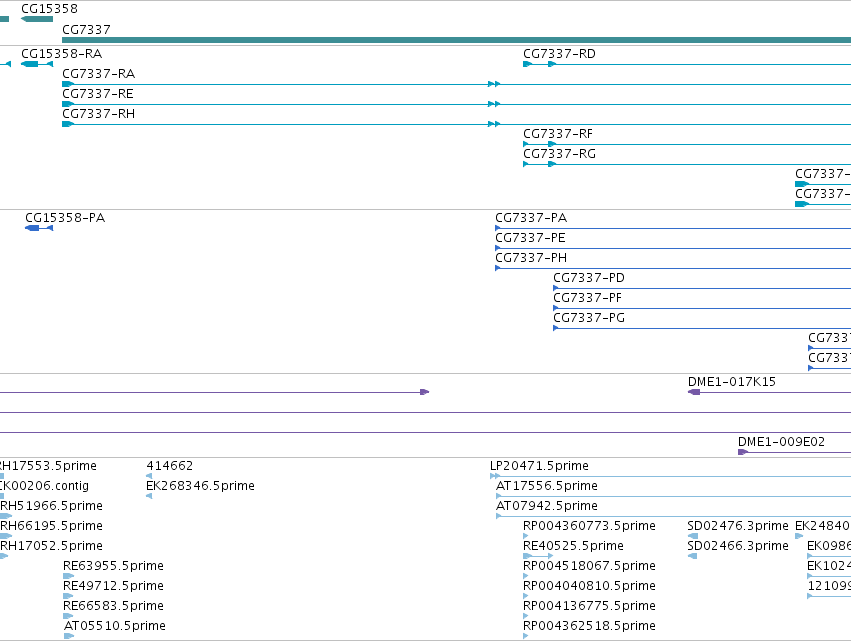The width and height of the screenshot is (851, 641).
Task: Click the RP004136775.5prime EST label
Action: click(589, 606)
